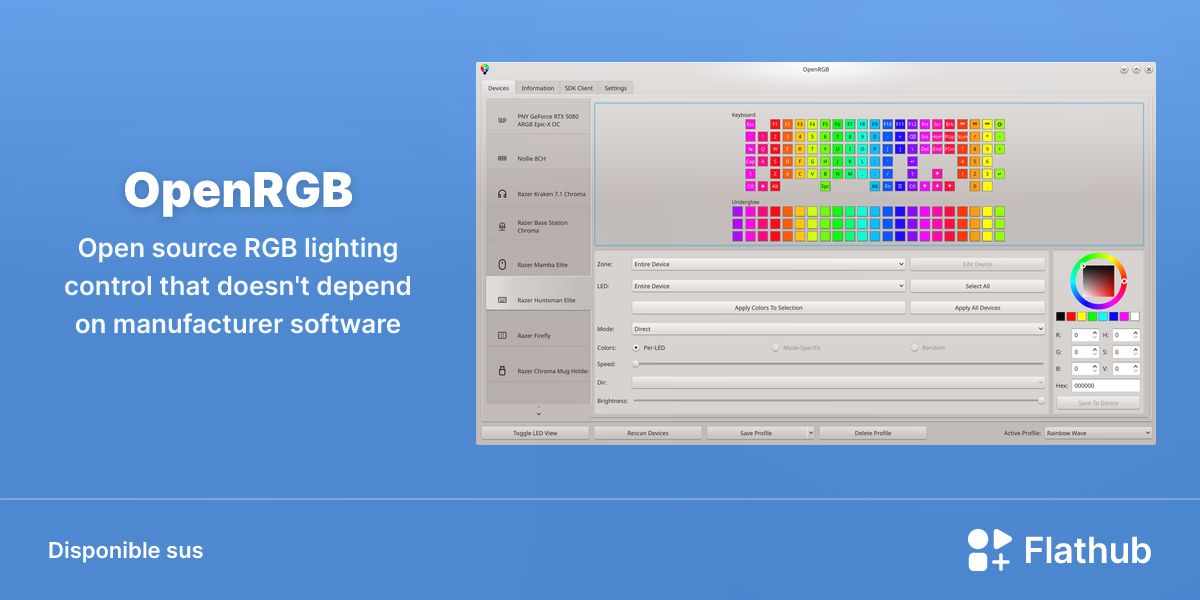Click the Brightness slider handle

(1041, 400)
